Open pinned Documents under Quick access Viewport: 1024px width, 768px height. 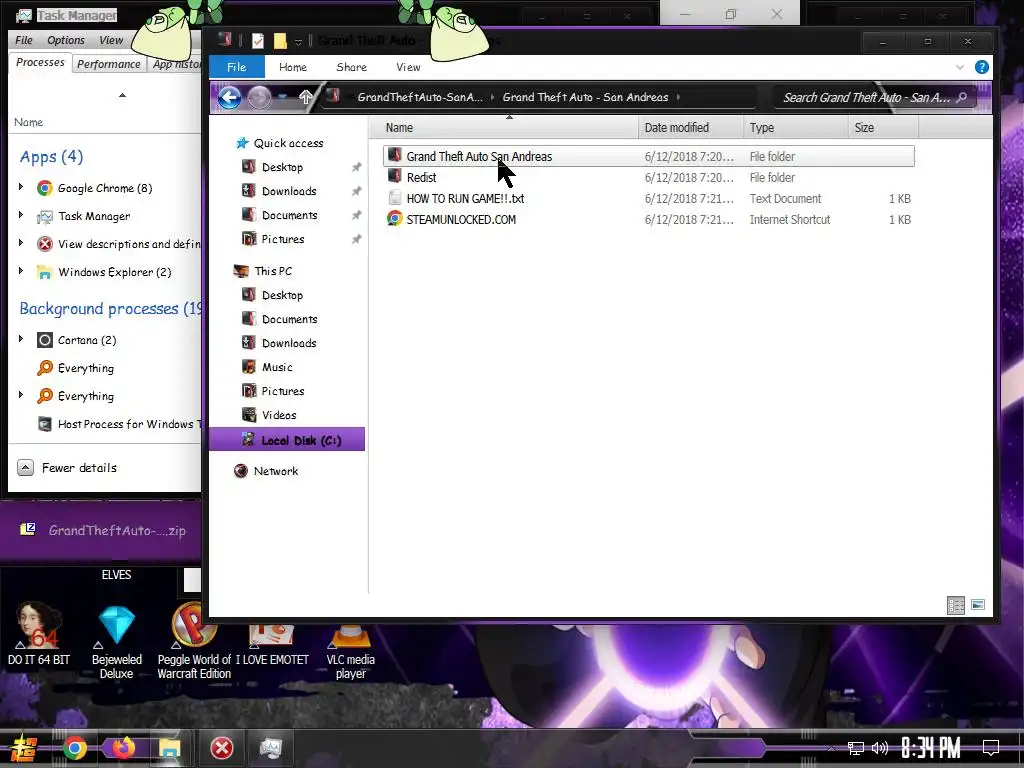(x=289, y=215)
